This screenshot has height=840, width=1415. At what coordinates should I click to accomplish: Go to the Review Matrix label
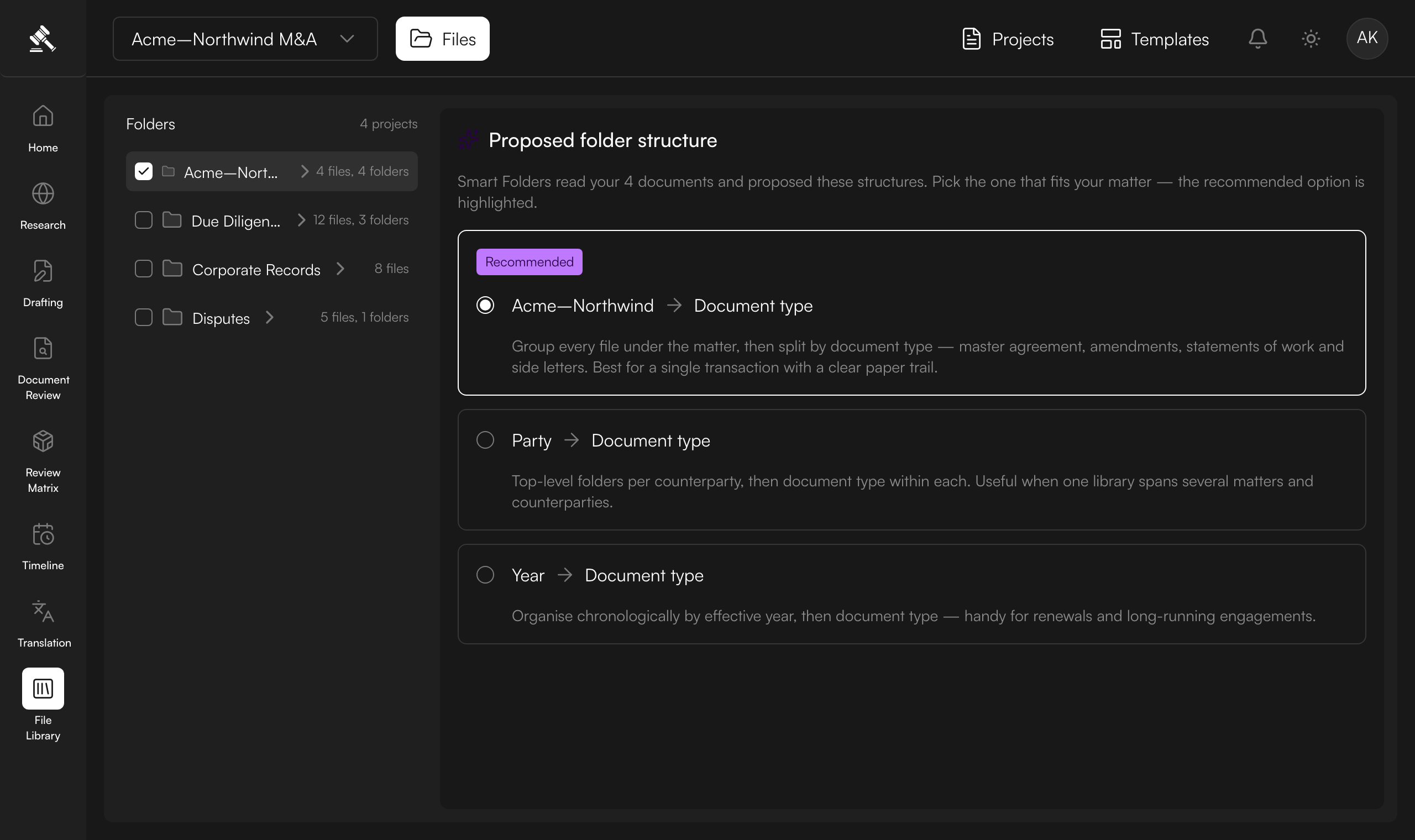pyautogui.click(x=43, y=480)
